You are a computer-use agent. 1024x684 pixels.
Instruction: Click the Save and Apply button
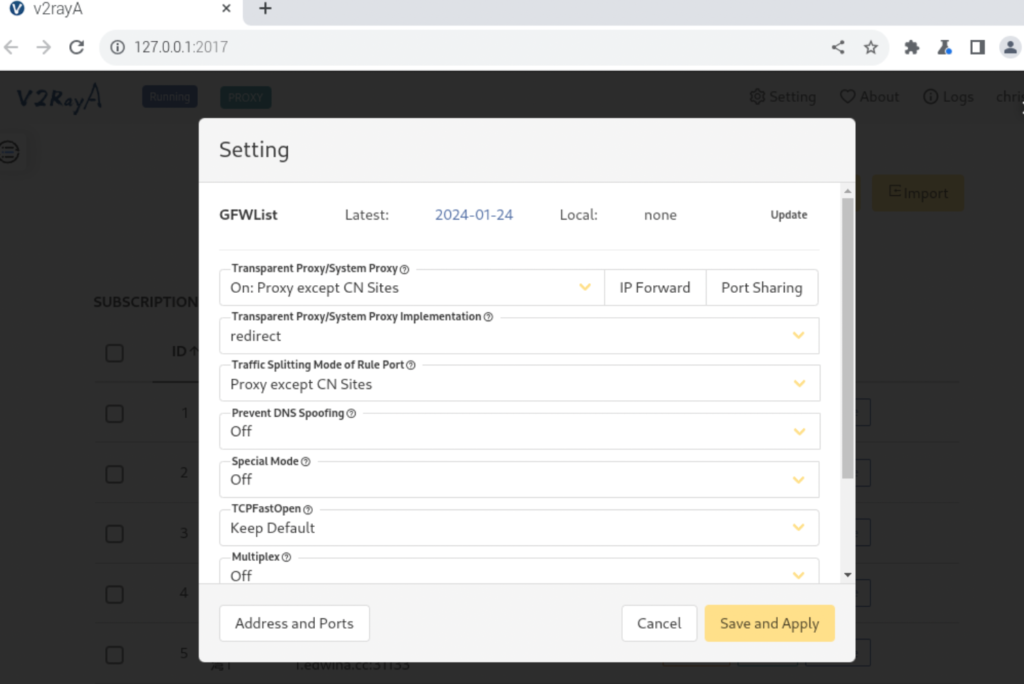point(769,623)
